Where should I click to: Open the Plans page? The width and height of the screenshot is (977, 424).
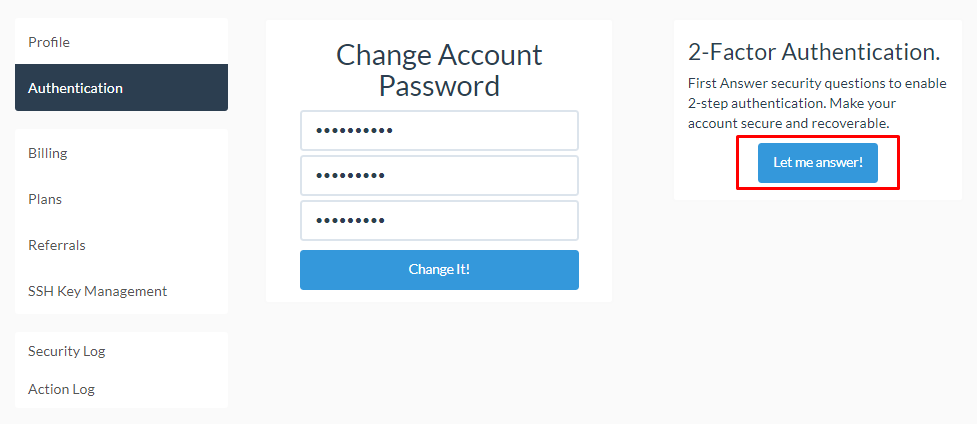(45, 199)
